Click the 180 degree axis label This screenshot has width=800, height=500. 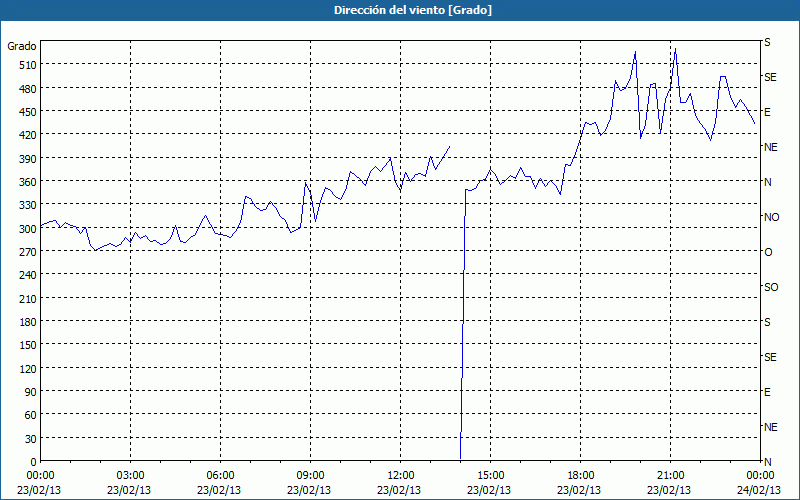pos(29,322)
